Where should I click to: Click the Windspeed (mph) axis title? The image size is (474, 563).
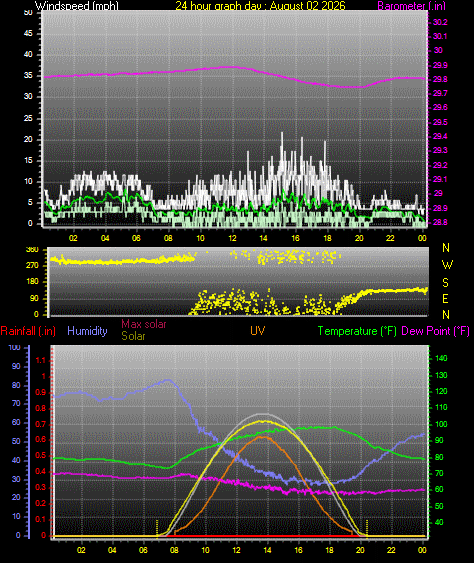point(76,6)
